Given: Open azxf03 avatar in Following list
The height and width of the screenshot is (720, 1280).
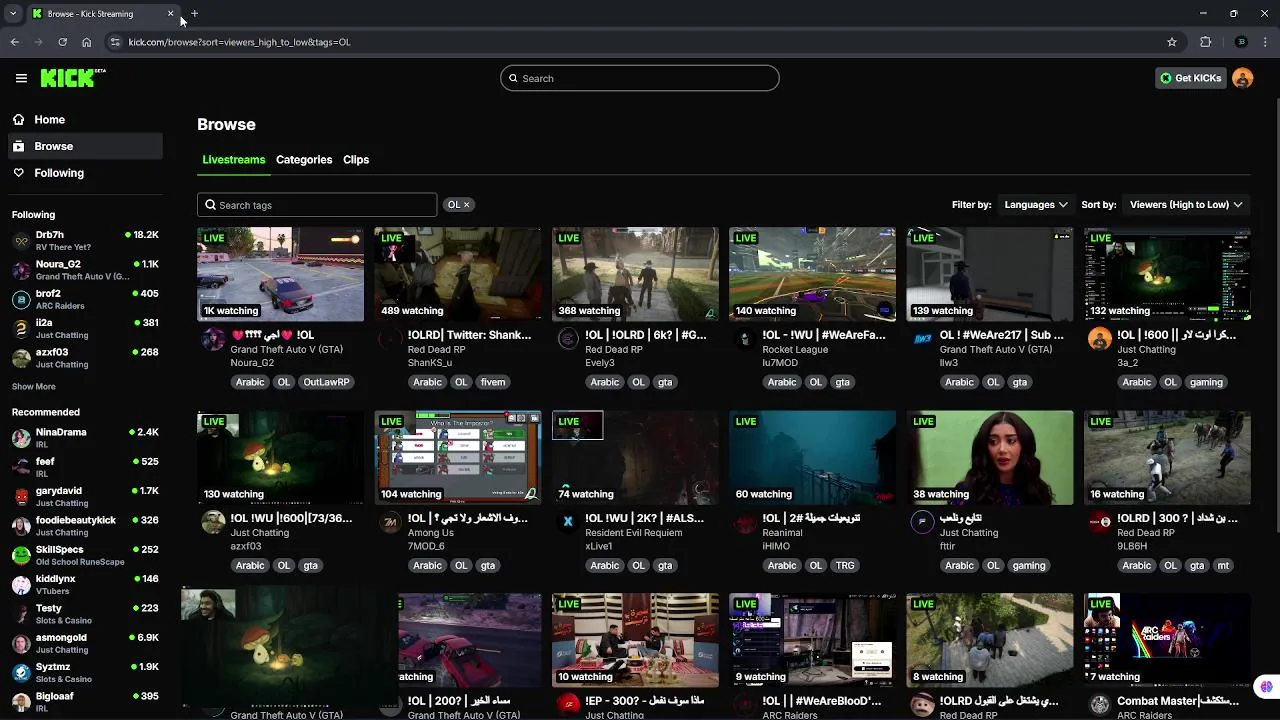Looking at the screenshot, I should 21,358.
